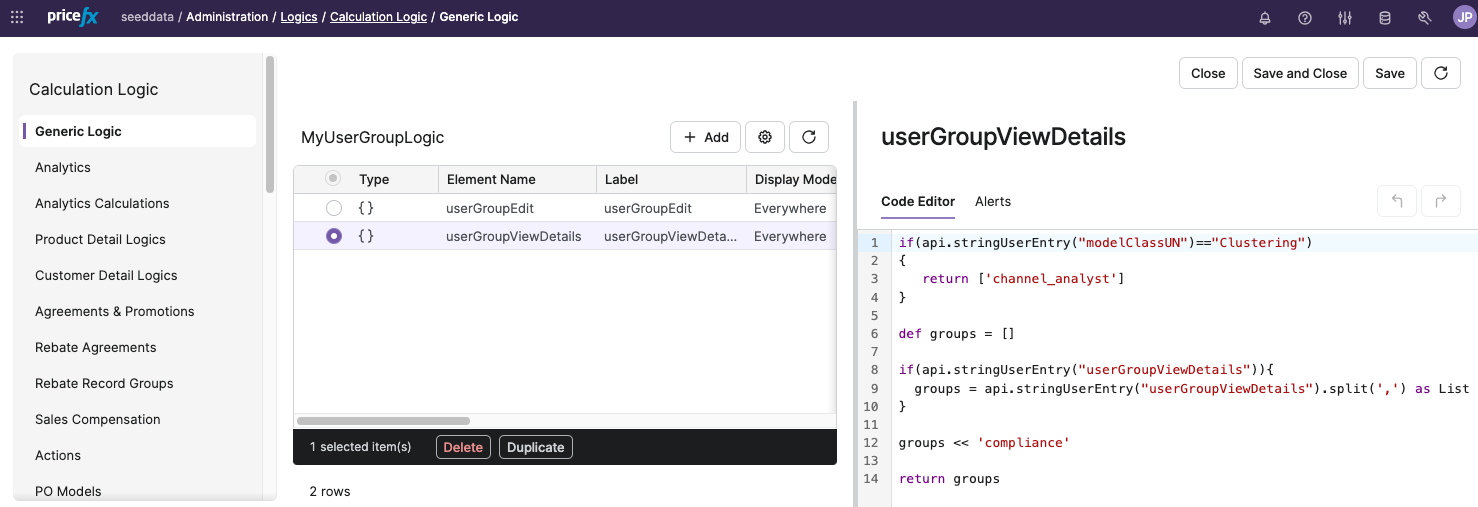The width and height of the screenshot is (1478, 507).
Task: Click the database icon in header
Action: point(1385,18)
